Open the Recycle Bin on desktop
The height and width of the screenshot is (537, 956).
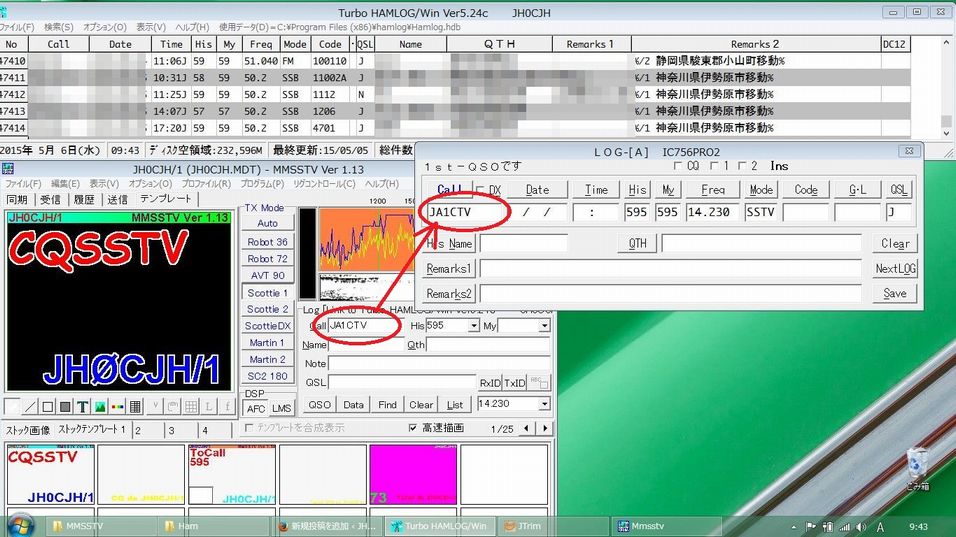coord(917,469)
